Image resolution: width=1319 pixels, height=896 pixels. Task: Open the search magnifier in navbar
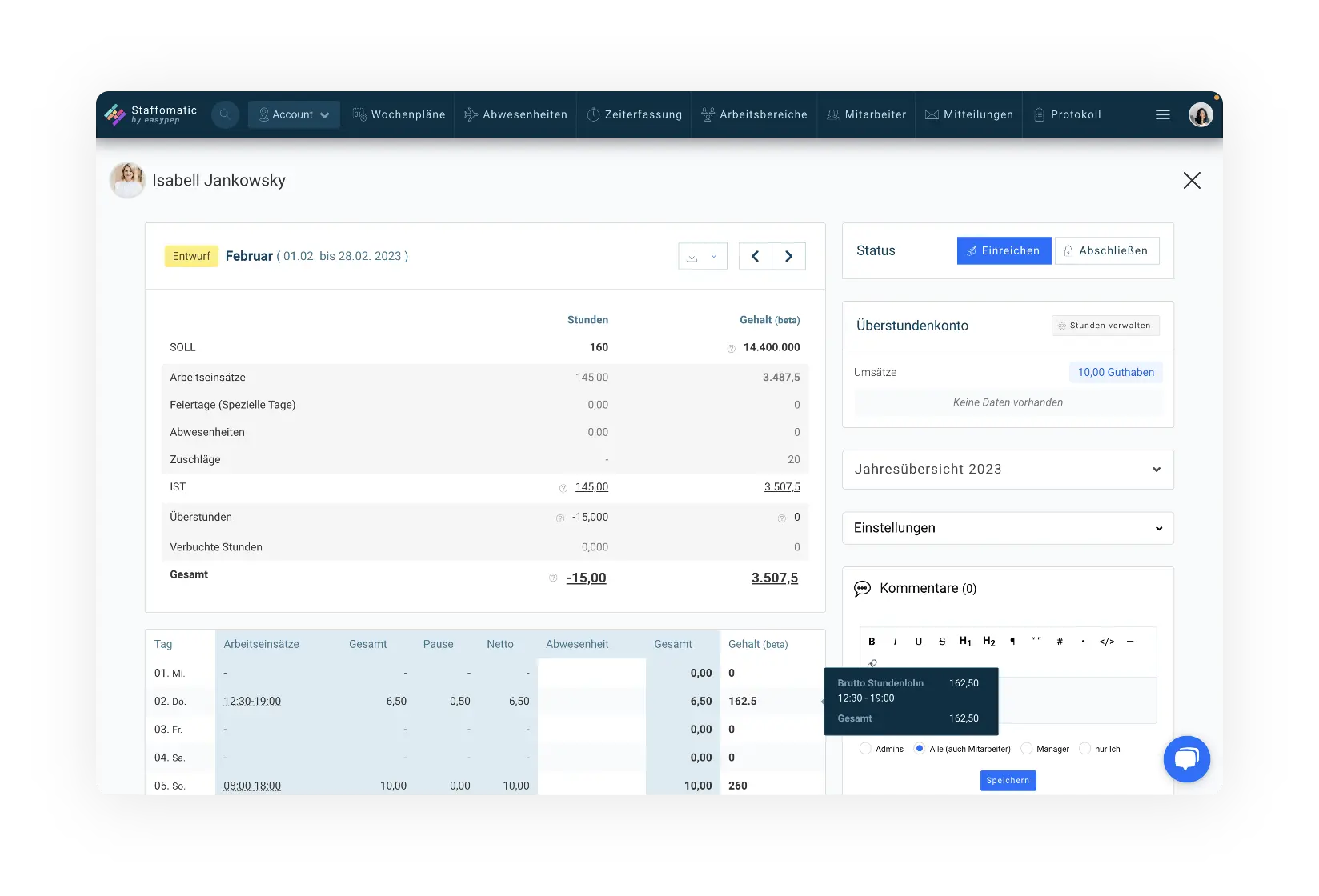(x=225, y=114)
